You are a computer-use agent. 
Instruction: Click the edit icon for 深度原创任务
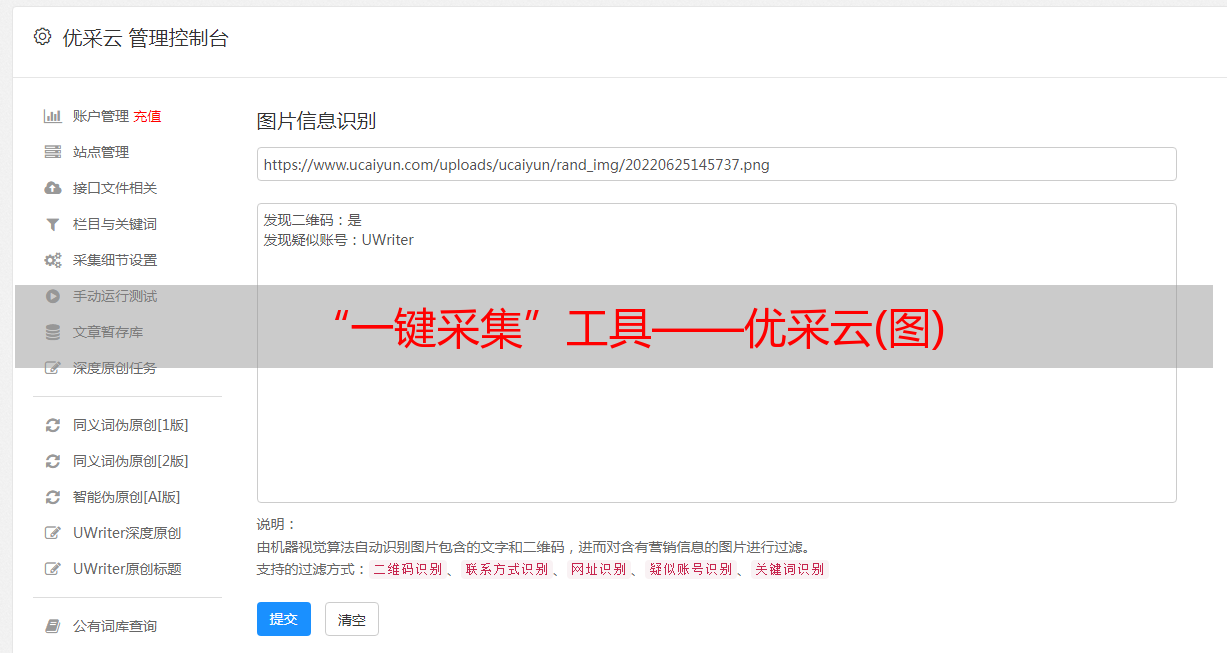[53, 368]
